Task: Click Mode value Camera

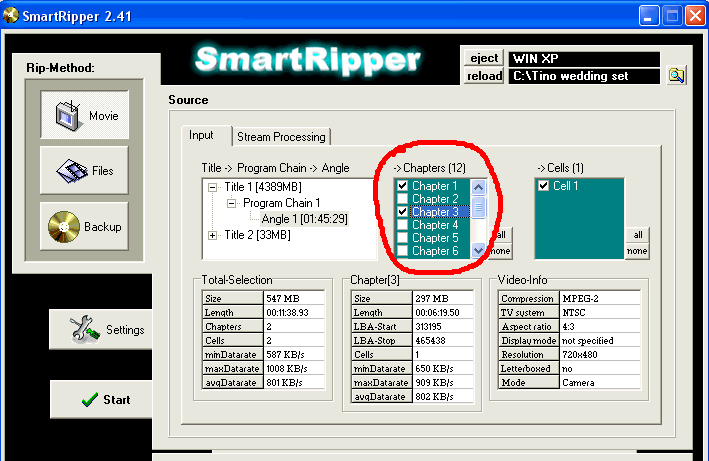Action: (600, 382)
